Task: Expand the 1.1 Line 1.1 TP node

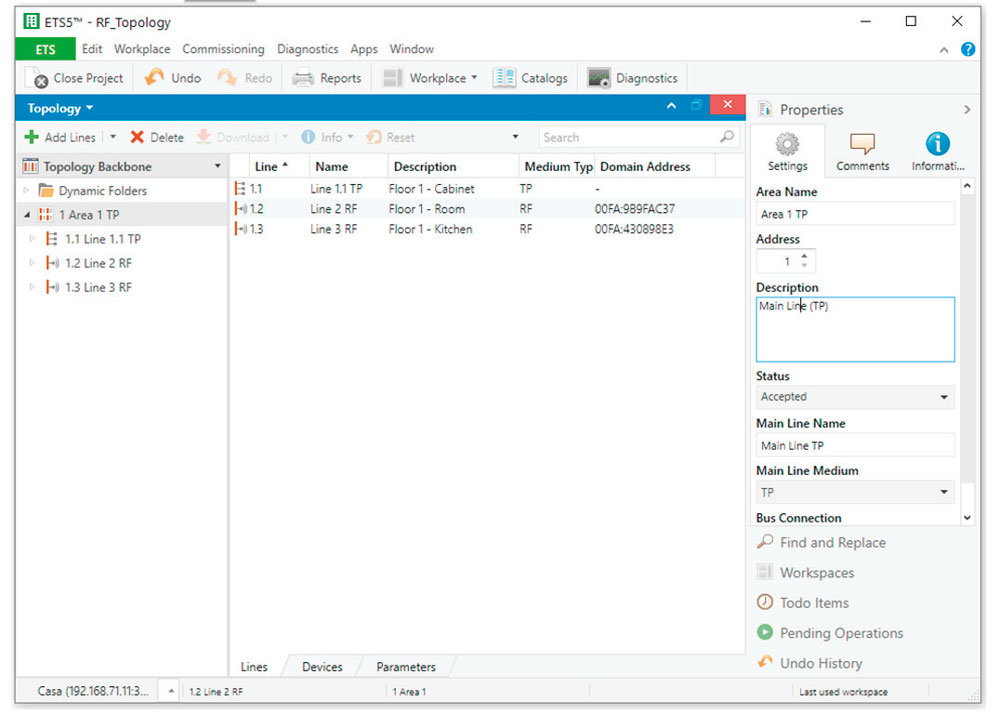Action: [x=32, y=238]
